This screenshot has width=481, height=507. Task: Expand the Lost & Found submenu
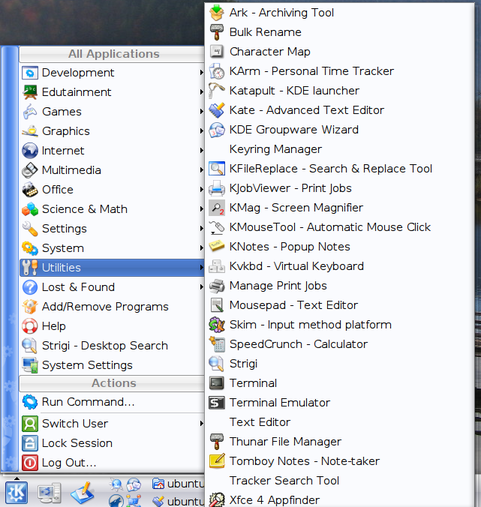112,287
